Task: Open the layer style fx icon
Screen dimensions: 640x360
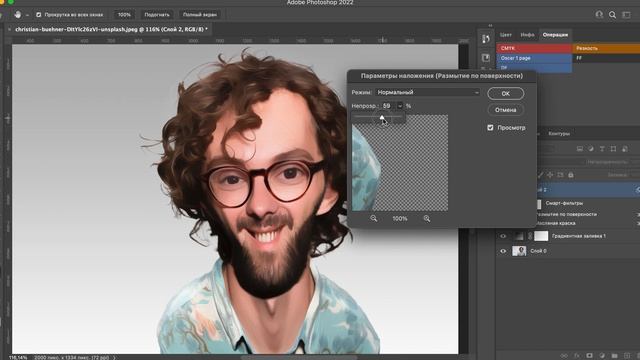Action: (577, 356)
